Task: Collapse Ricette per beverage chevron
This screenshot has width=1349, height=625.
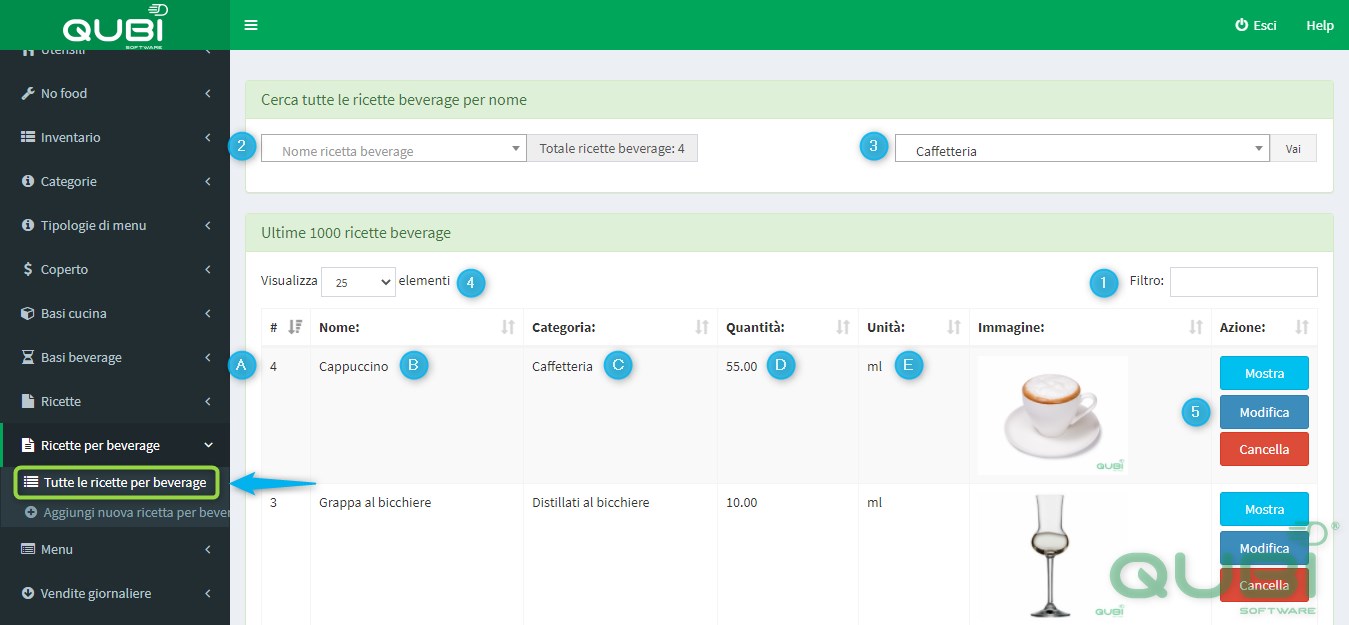Action: pos(208,445)
